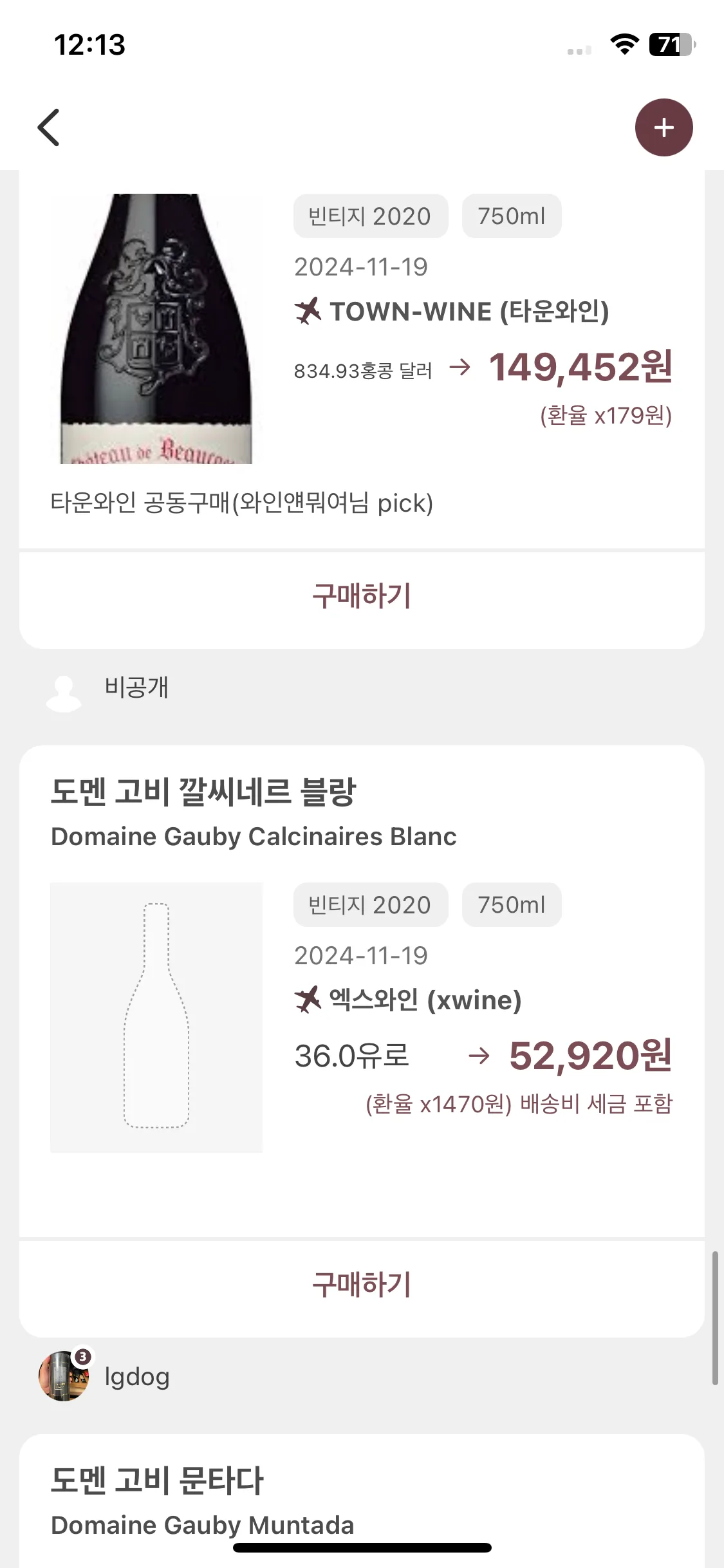This screenshot has width=724, height=1568.
Task: Select the 빈티지 2020 tag on the Gauby Calcinaires card
Action: (370, 904)
